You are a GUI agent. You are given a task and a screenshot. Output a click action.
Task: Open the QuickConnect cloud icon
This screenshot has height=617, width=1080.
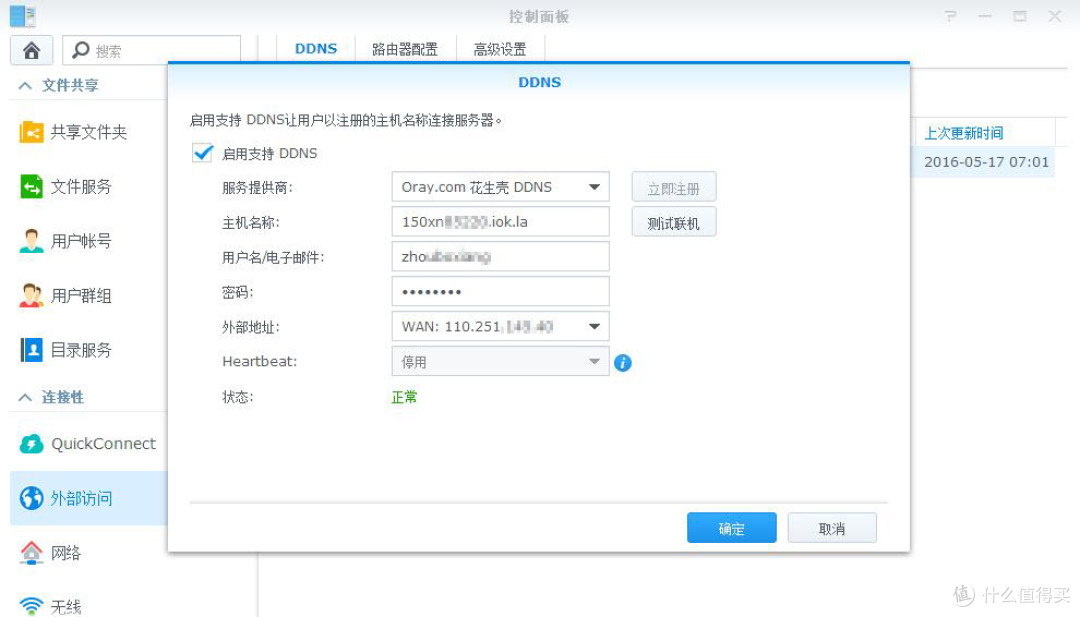[x=31, y=443]
